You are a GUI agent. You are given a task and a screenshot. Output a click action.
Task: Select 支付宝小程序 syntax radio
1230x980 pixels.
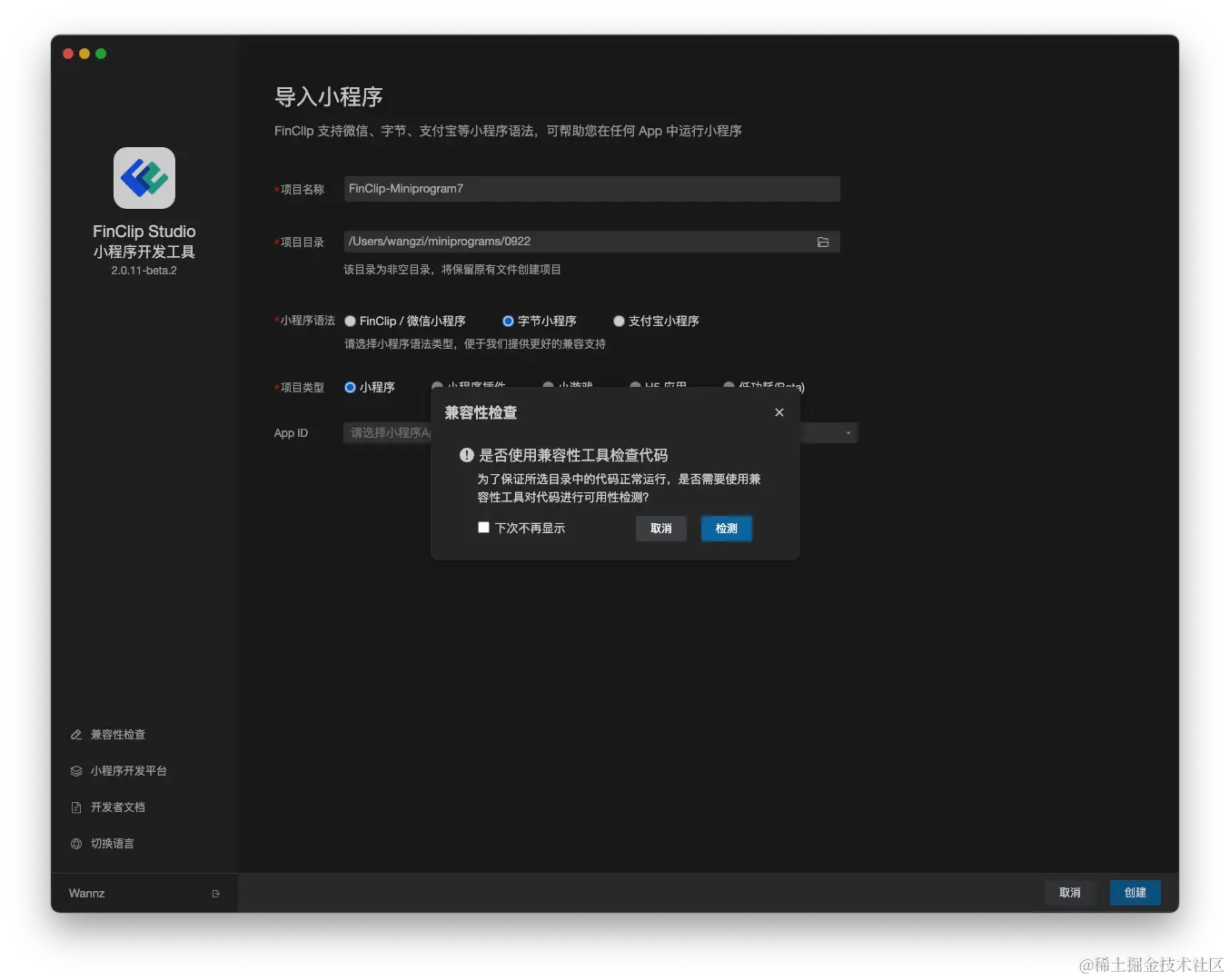click(x=619, y=322)
